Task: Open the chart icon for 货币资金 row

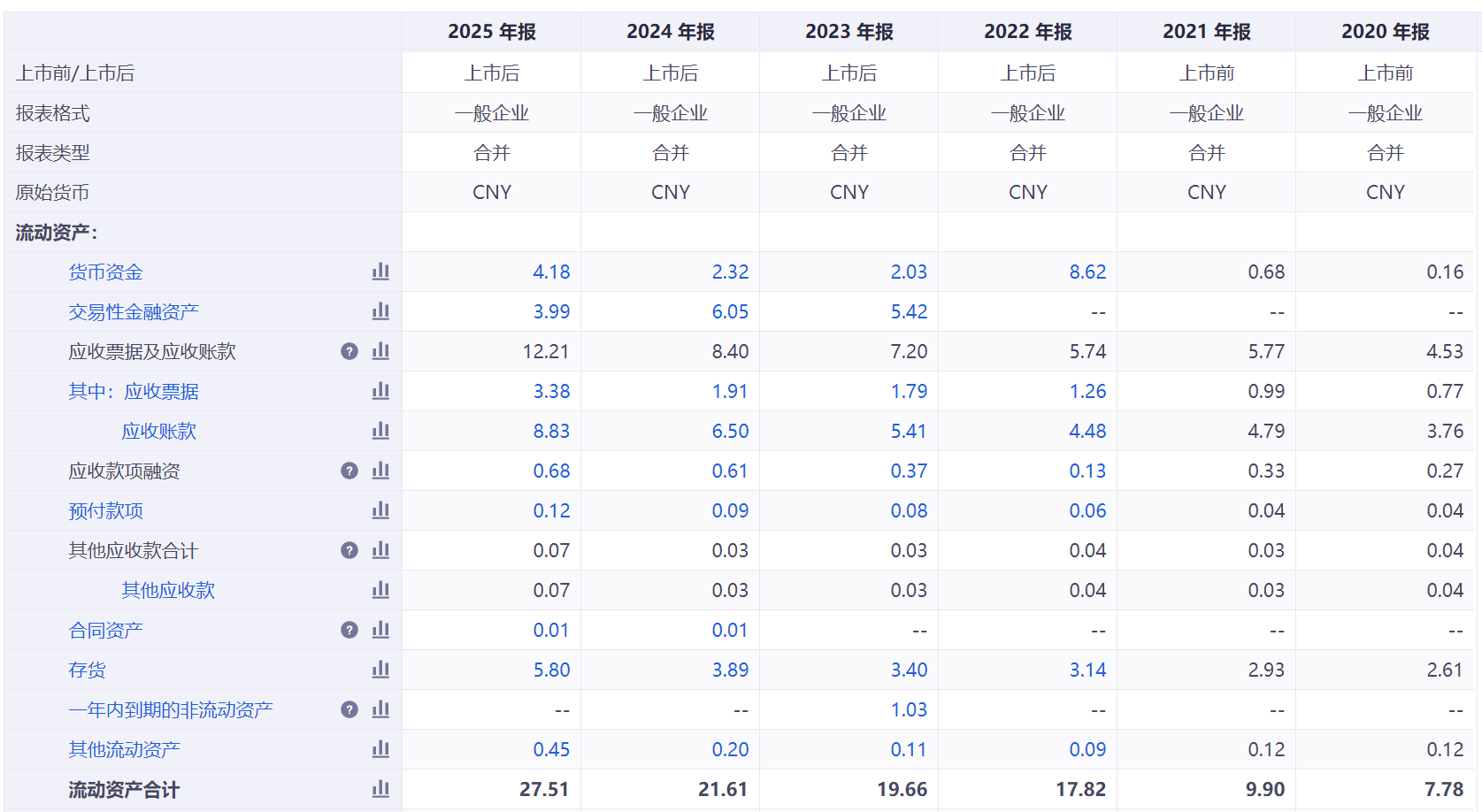Action: [380, 272]
